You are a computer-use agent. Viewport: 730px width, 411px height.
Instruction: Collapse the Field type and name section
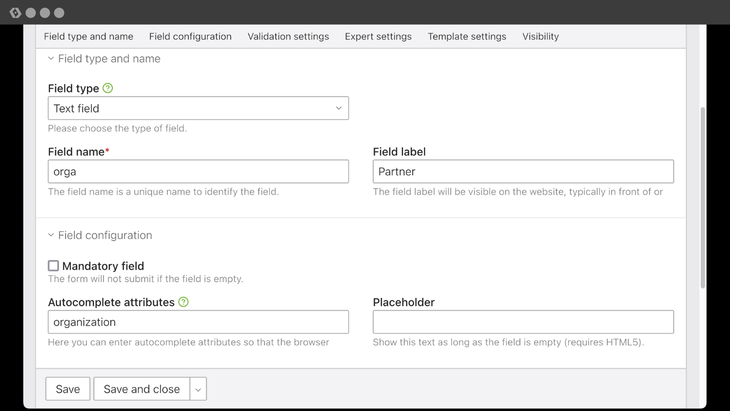52,59
